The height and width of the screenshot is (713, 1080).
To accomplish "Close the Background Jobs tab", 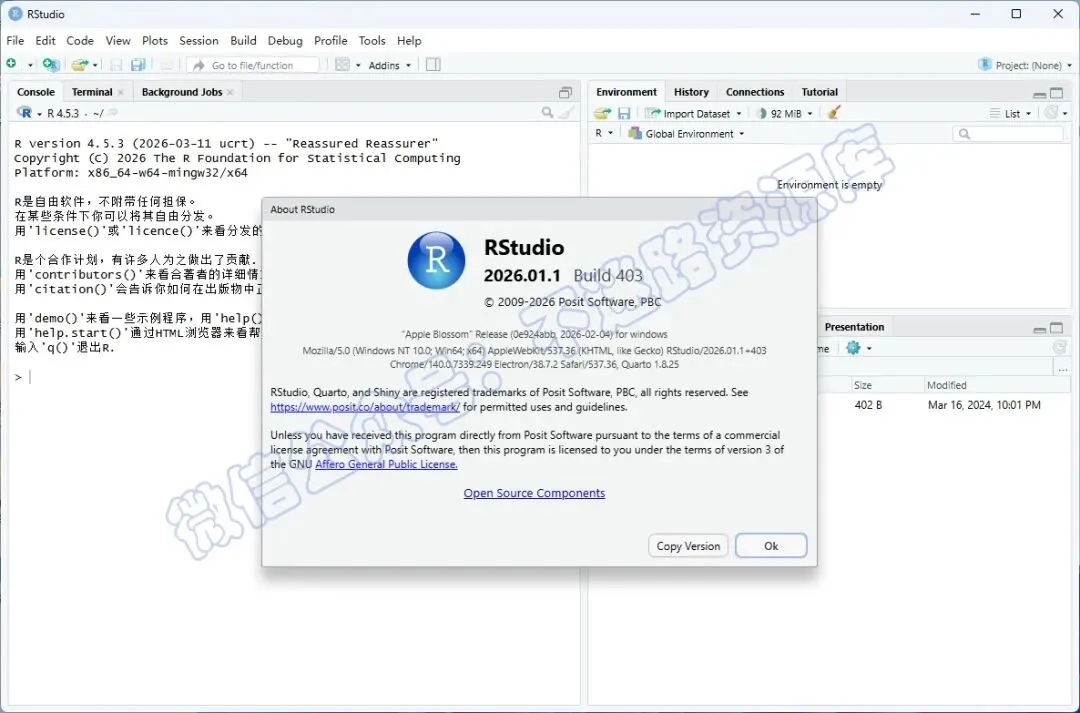I will pos(230,92).
